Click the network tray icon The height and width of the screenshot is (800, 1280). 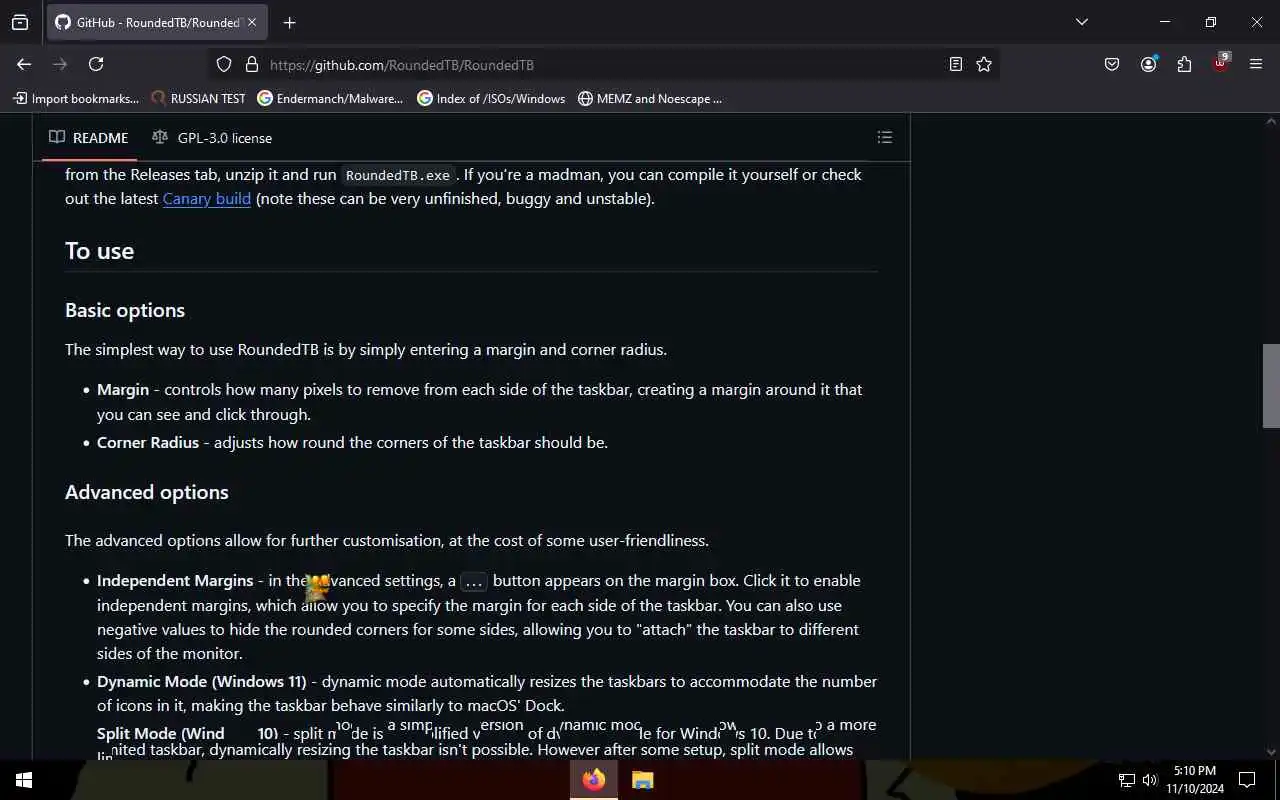[1126, 780]
